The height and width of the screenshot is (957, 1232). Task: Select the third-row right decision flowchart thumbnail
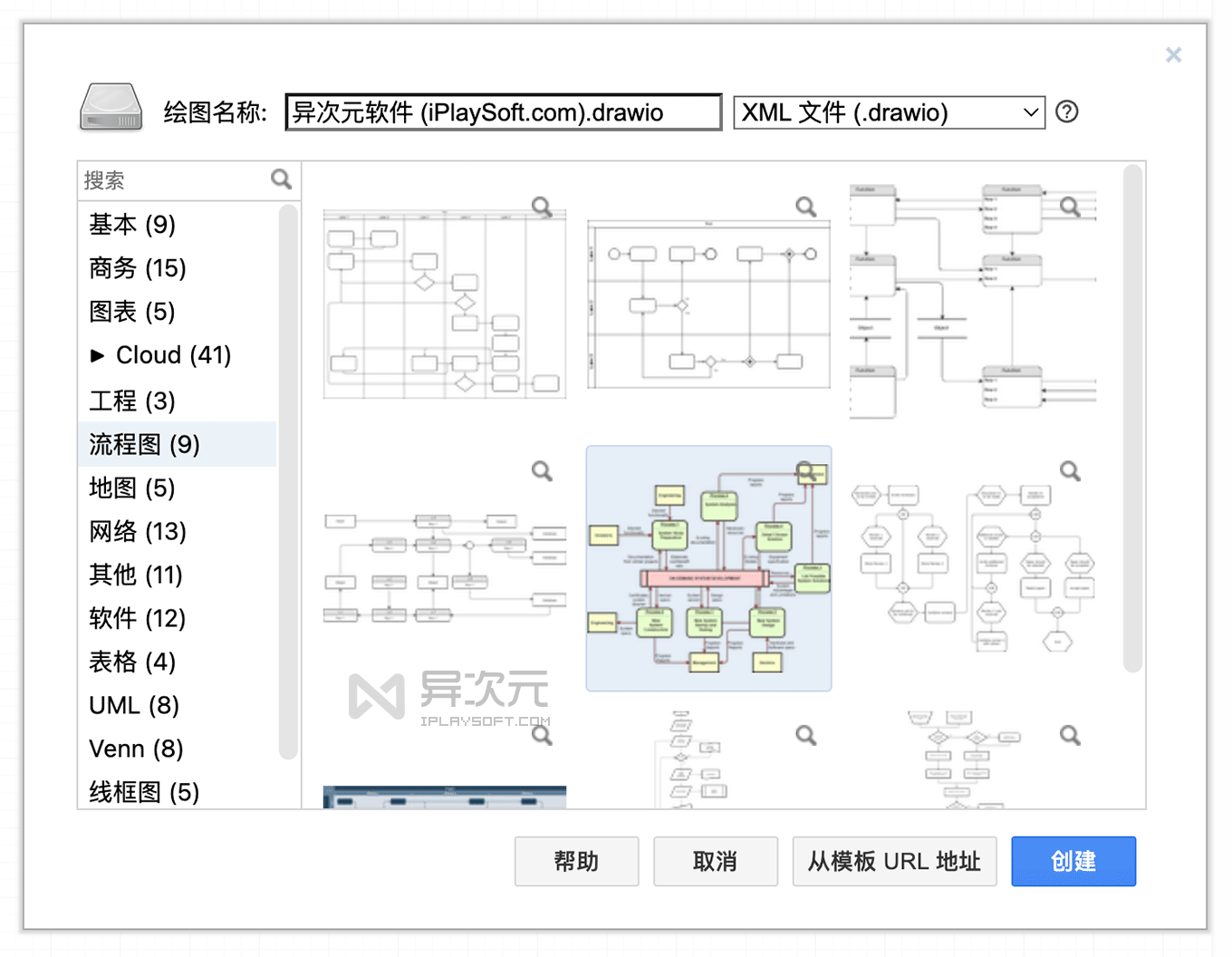click(962, 759)
